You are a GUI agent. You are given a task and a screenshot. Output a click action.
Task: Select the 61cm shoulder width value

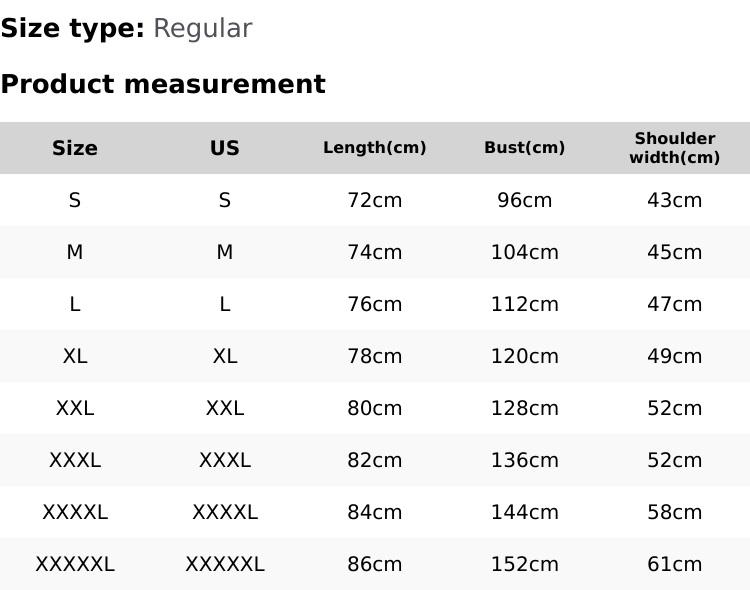tap(675, 564)
